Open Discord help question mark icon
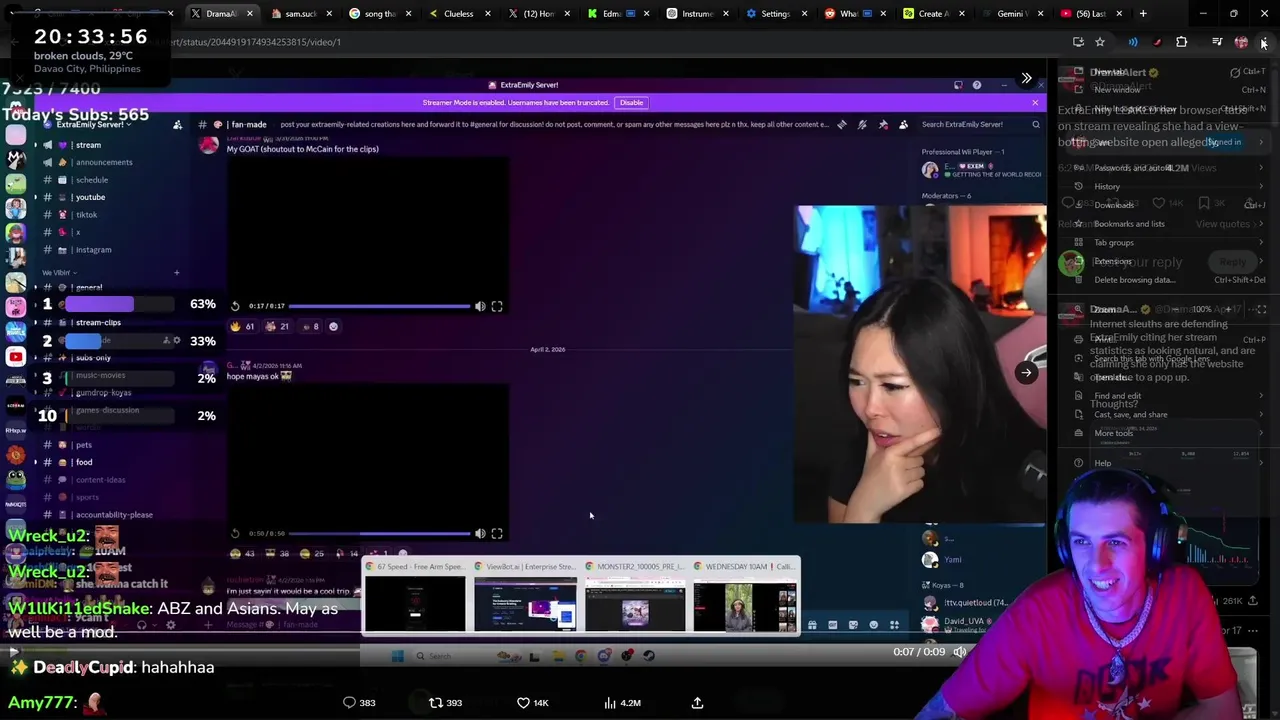 pos(977,85)
